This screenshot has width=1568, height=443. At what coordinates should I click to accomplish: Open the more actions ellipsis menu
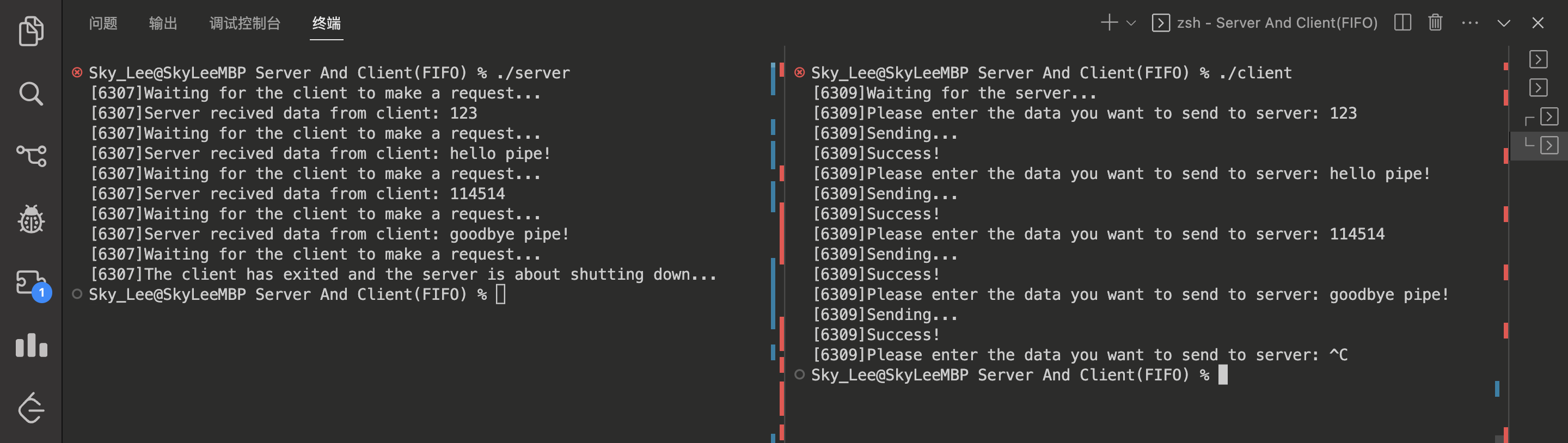(1469, 23)
